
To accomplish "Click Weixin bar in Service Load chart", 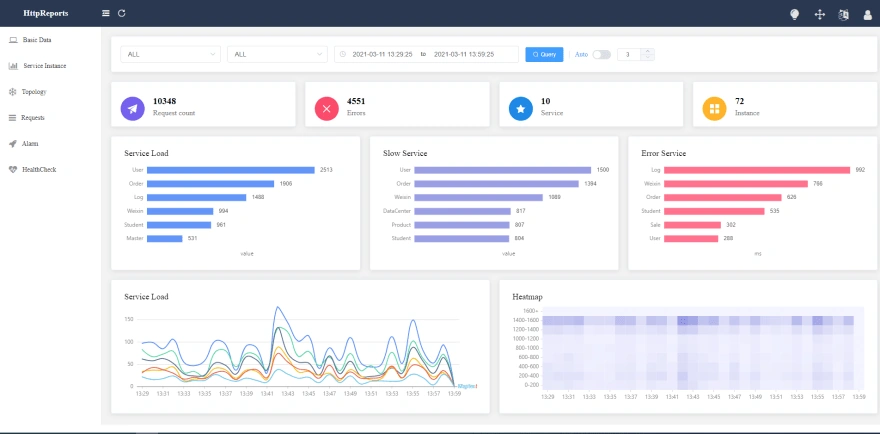I will click(x=180, y=211).
